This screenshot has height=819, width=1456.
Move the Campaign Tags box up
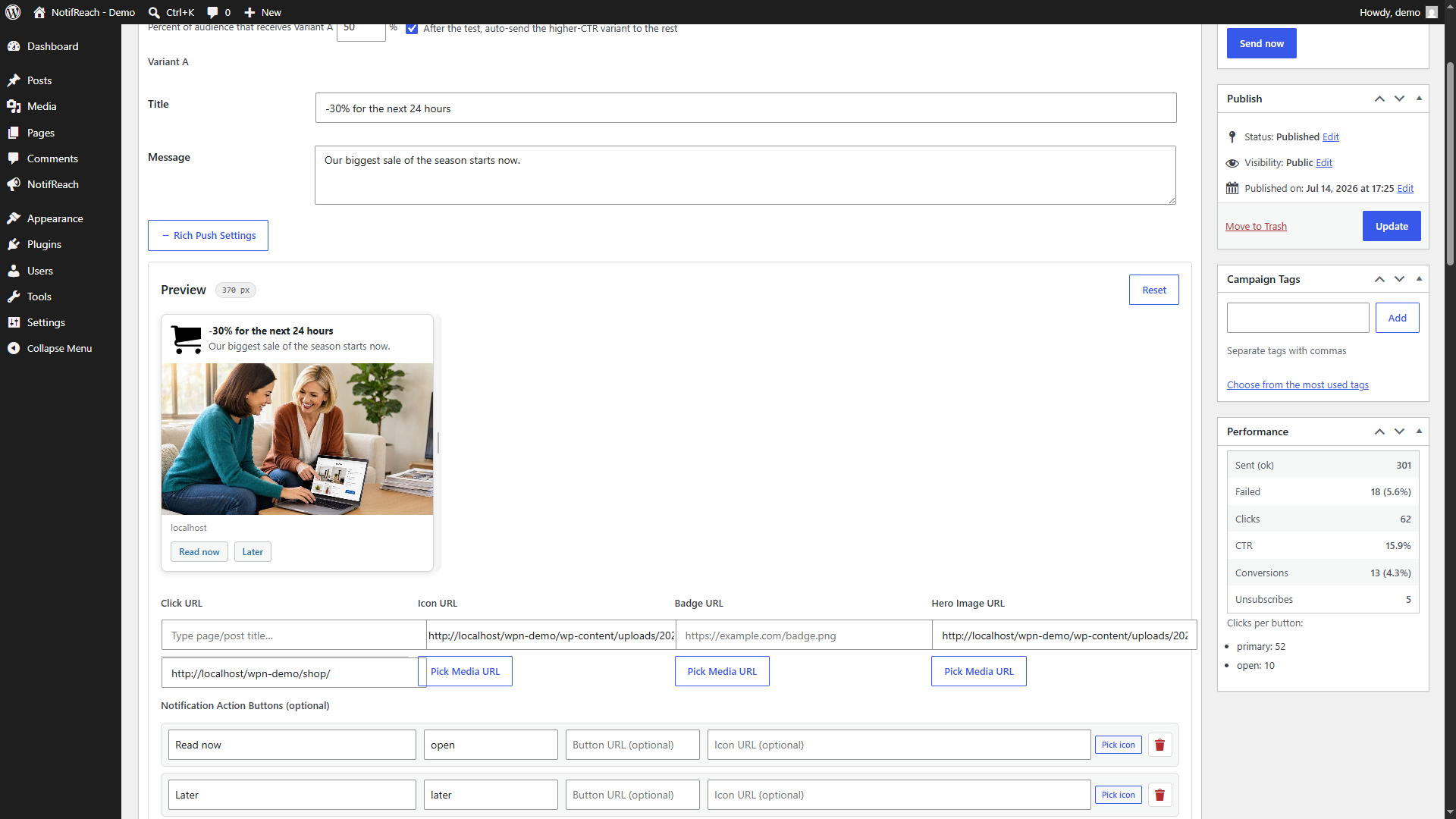pyautogui.click(x=1379, y=279)
